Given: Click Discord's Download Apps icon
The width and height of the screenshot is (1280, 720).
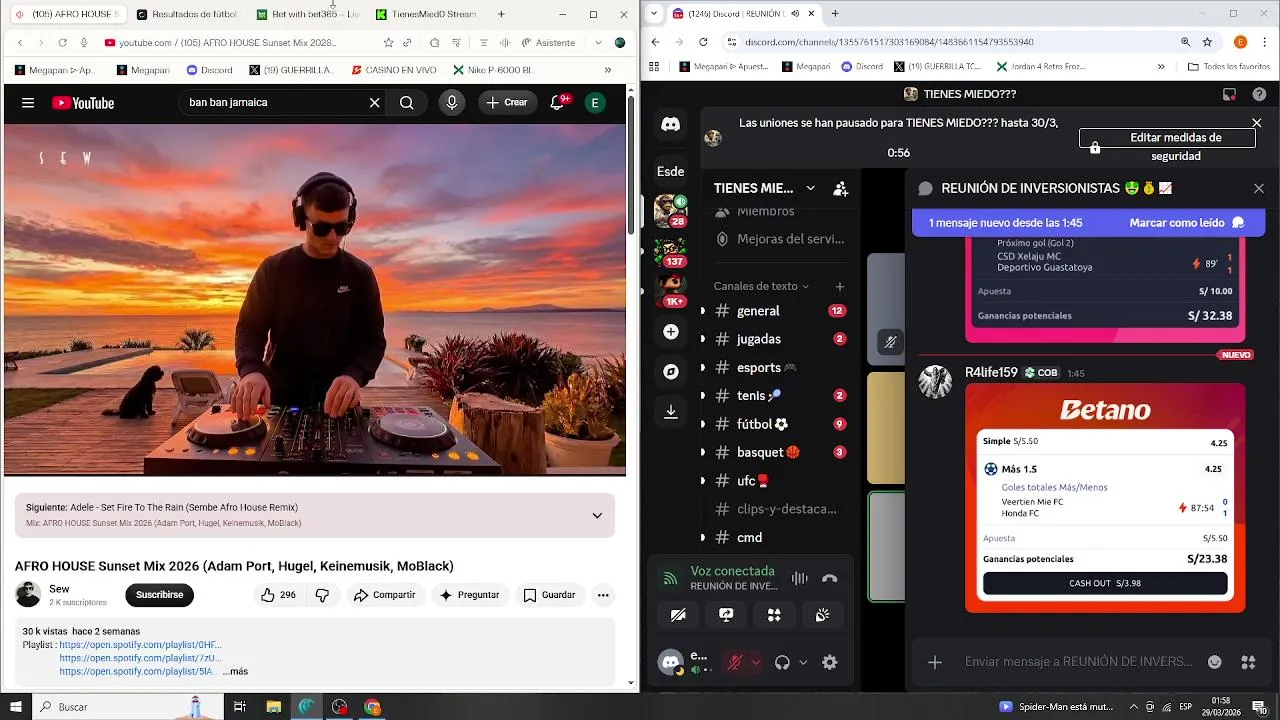Looking at the screenshot, I should coord(671,411).
